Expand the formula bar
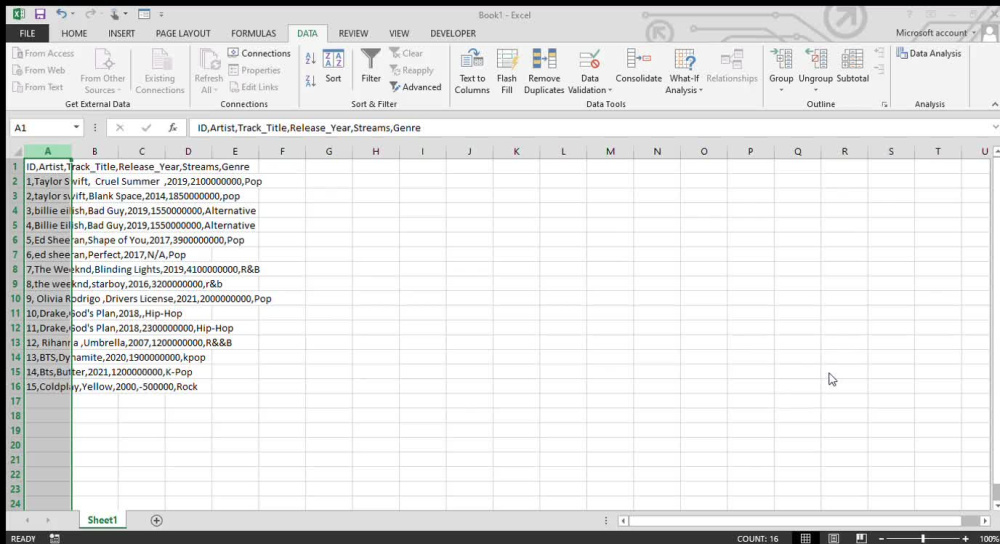The image size is (1000, 544). [994, 128]
